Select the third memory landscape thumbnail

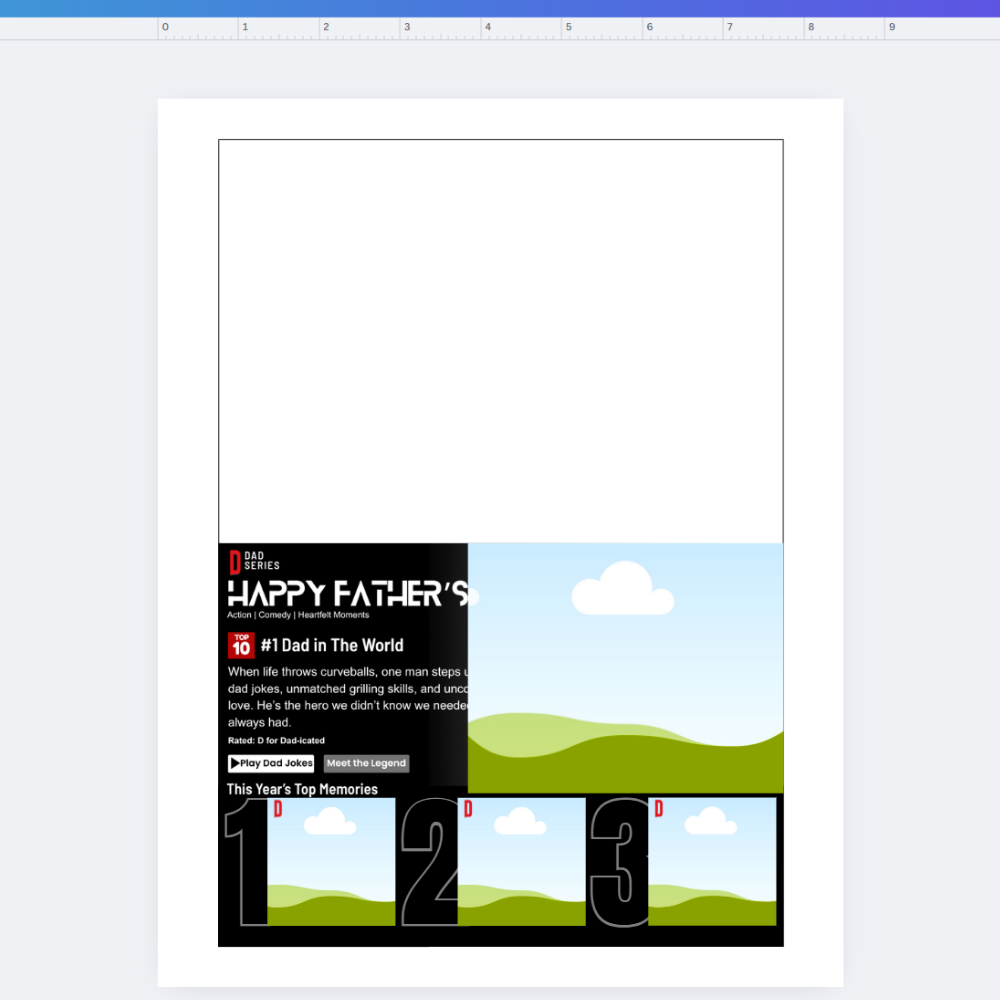coord(712,862)
